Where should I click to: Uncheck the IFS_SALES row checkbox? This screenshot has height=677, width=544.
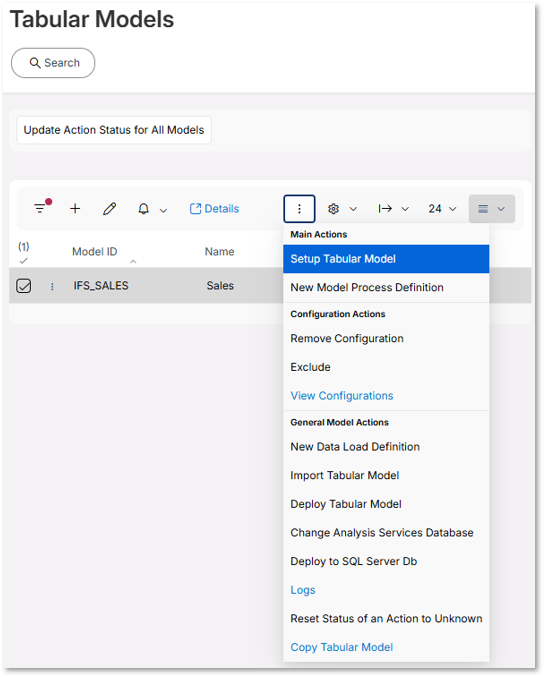tap(24, 285)
